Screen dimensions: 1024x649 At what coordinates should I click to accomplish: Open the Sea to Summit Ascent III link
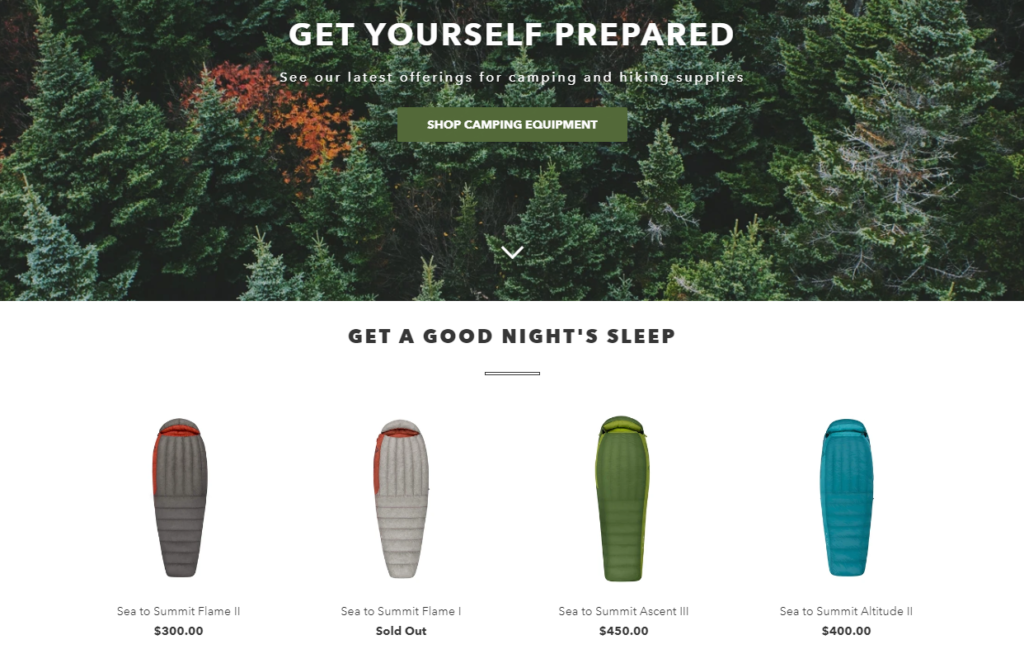tap(623, 611)
